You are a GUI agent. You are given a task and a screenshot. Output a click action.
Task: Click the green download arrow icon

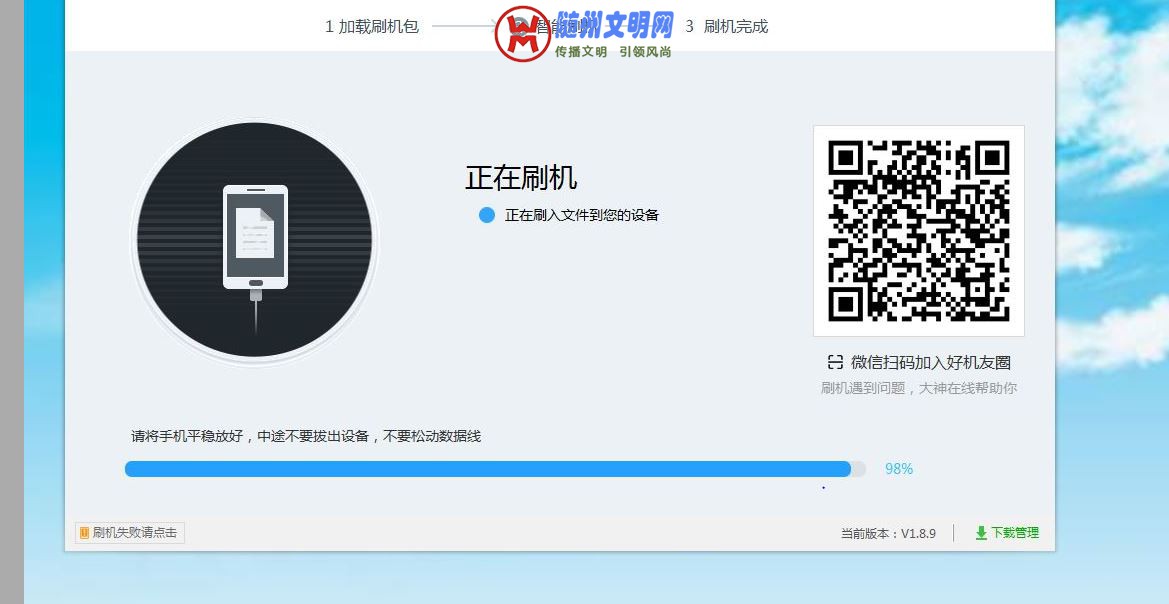pyautogui.click(x=981, y=533)
